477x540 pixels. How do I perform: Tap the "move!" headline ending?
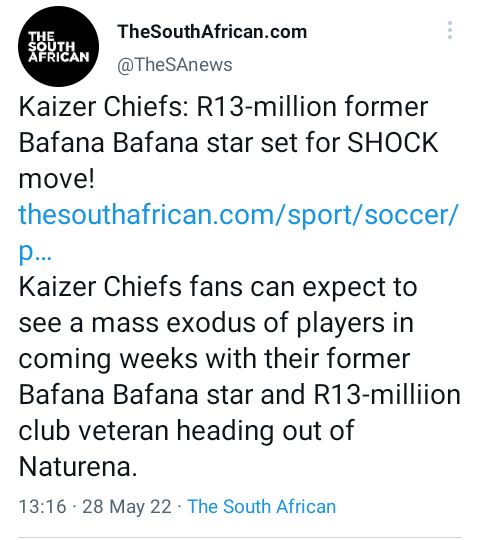[x=56, y=179]
